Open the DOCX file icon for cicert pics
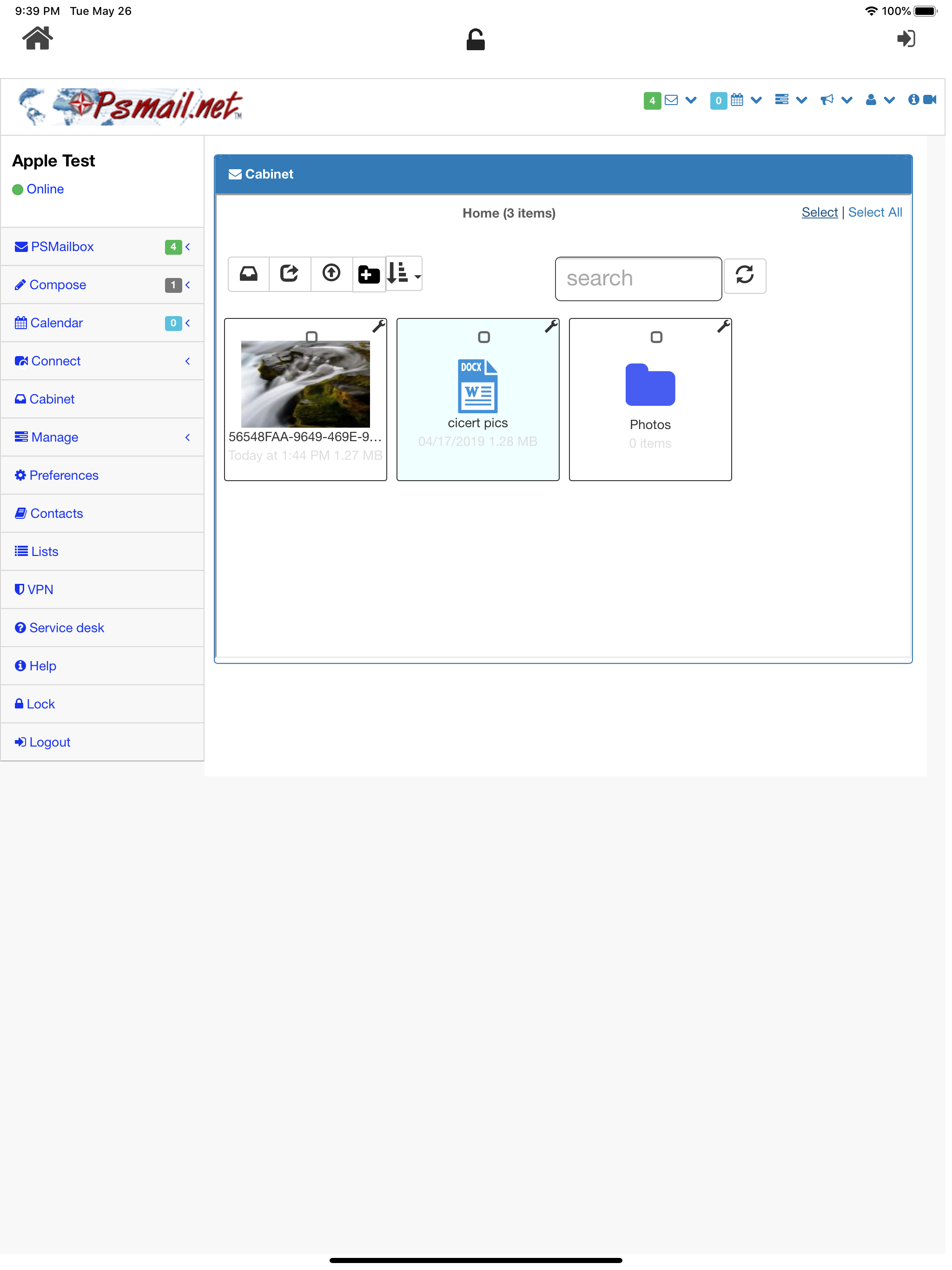 coord(477,385)
